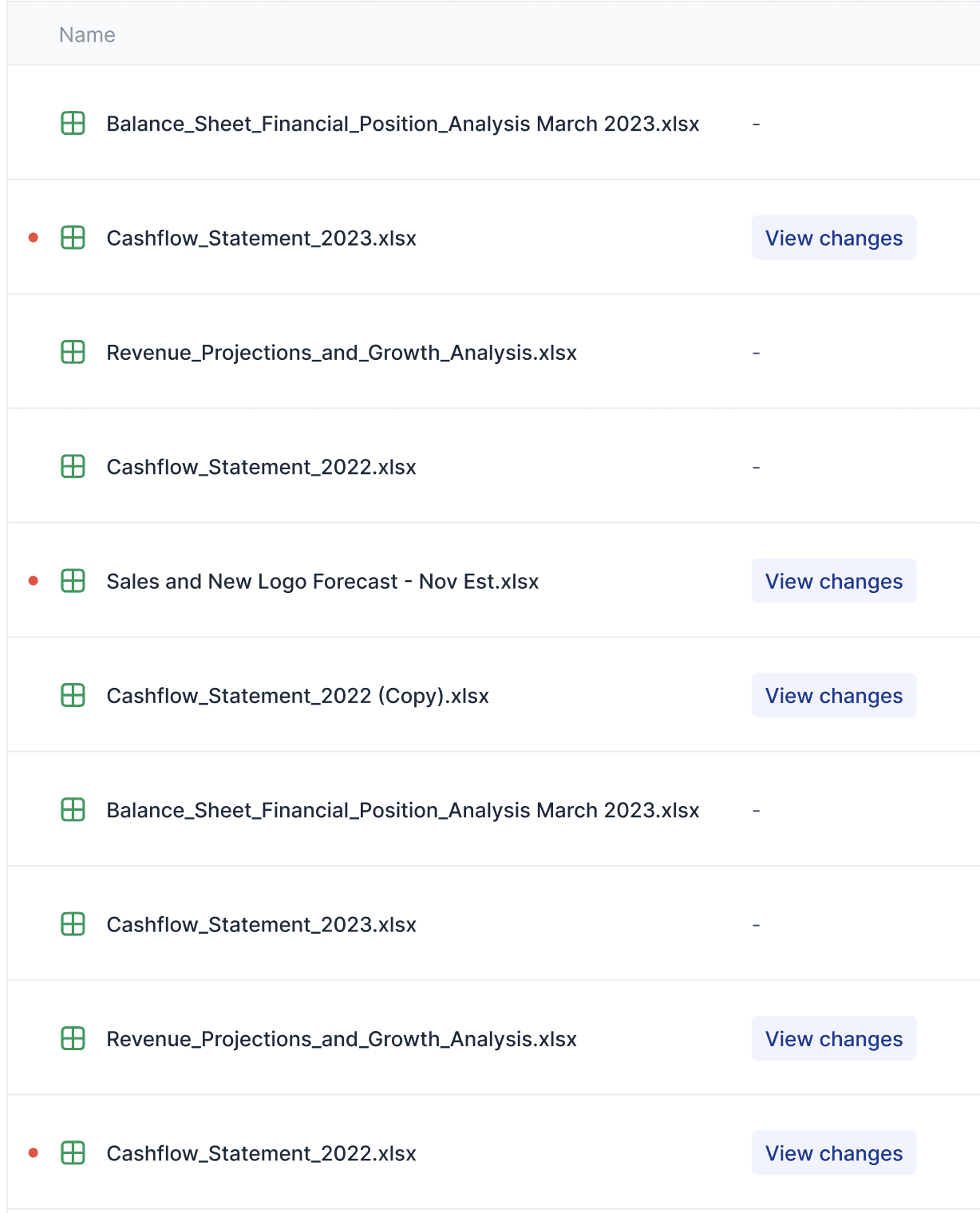Click the spreadsheet icon for Cashflow_Statement_2022.xlsx
Viewport: 980px width, 1213px height.
click(x=72, y=467)
